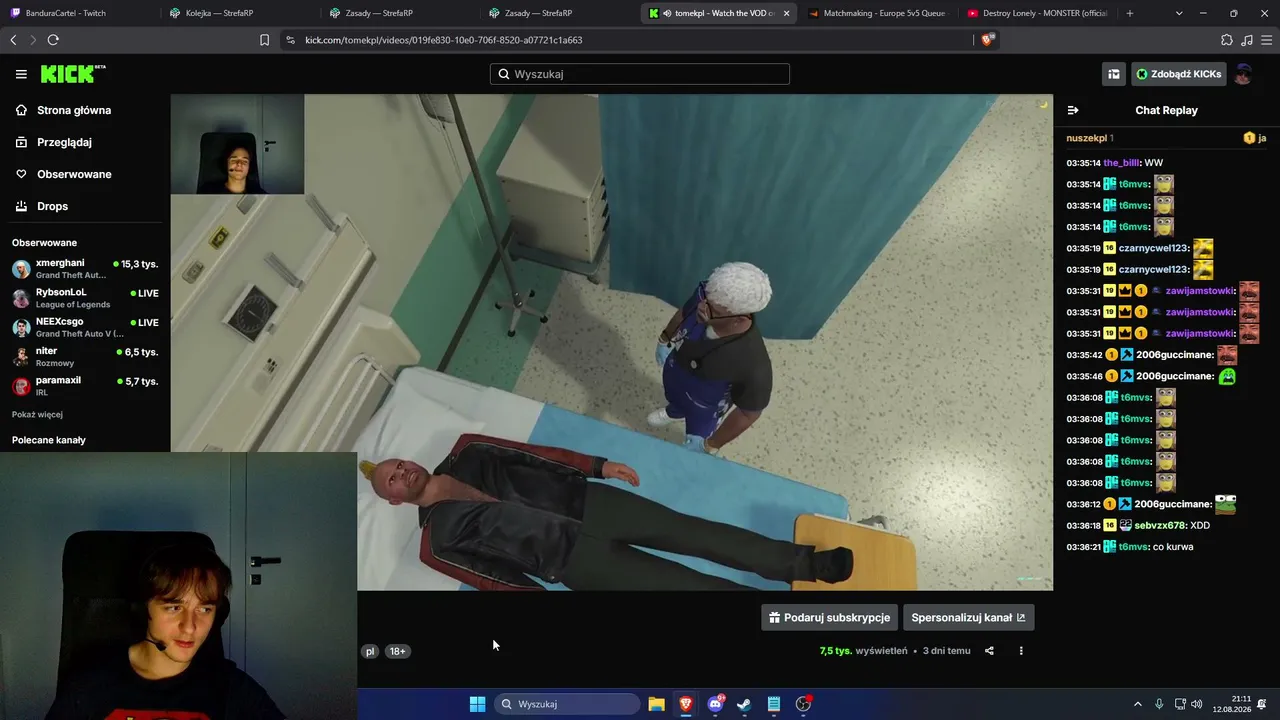Image resolution: width=1280 pixels, height=720 pixels.
Task: Open File Explorer from the taskbar
Action: click(x=656, y=704)
